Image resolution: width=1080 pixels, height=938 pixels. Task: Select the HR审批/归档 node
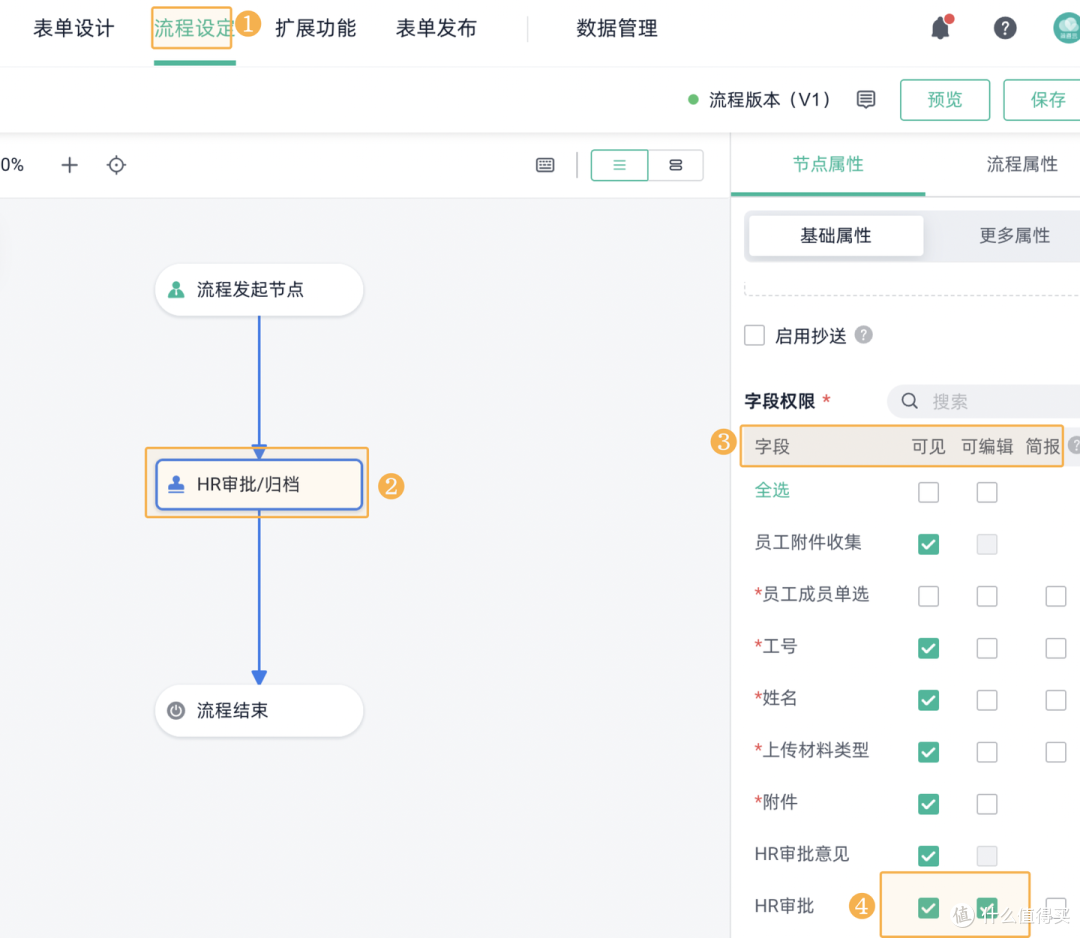(259, 485)
